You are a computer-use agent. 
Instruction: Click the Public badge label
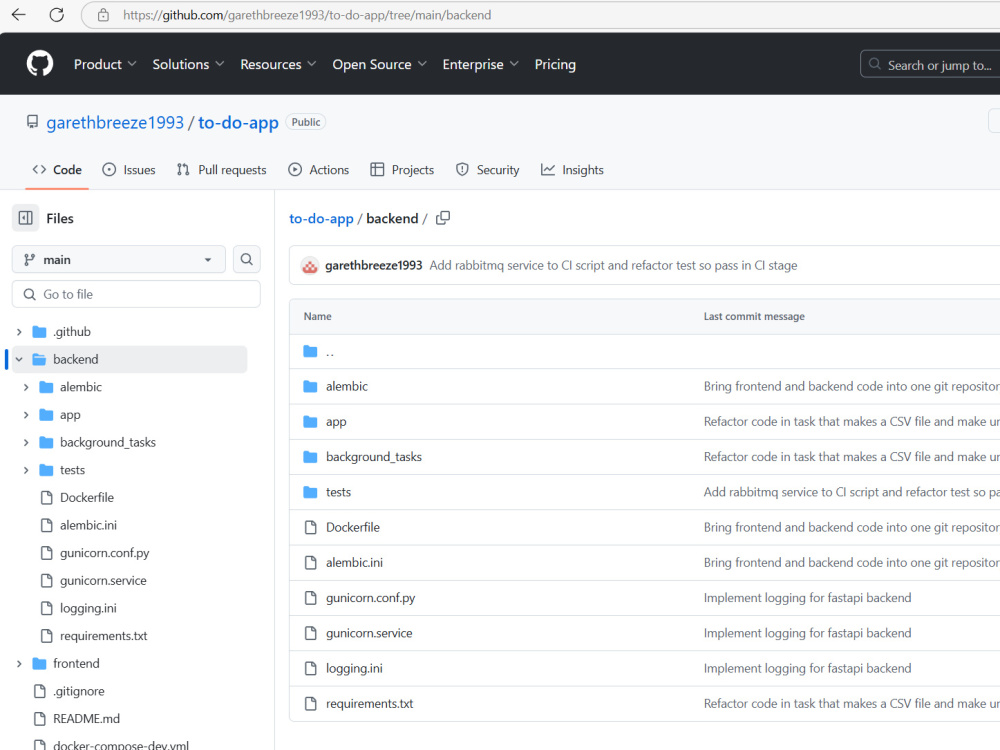click(306, 122)
